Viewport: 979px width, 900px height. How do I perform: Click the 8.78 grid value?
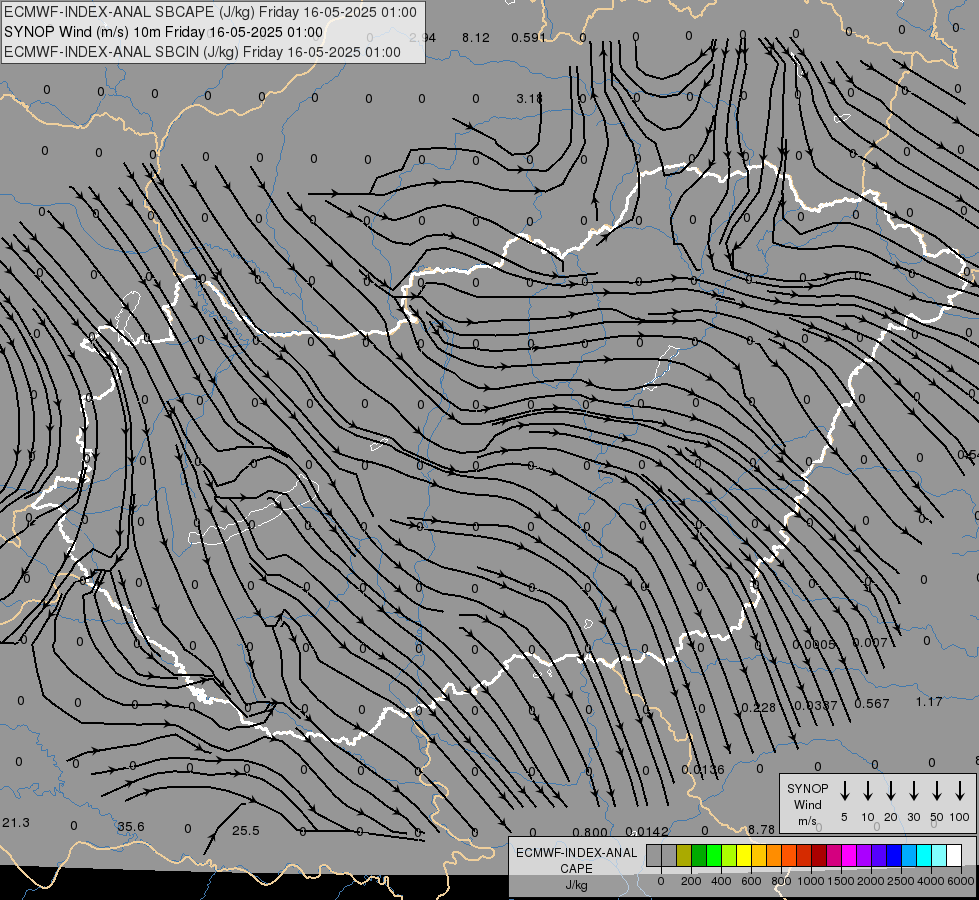click(761, 829)
